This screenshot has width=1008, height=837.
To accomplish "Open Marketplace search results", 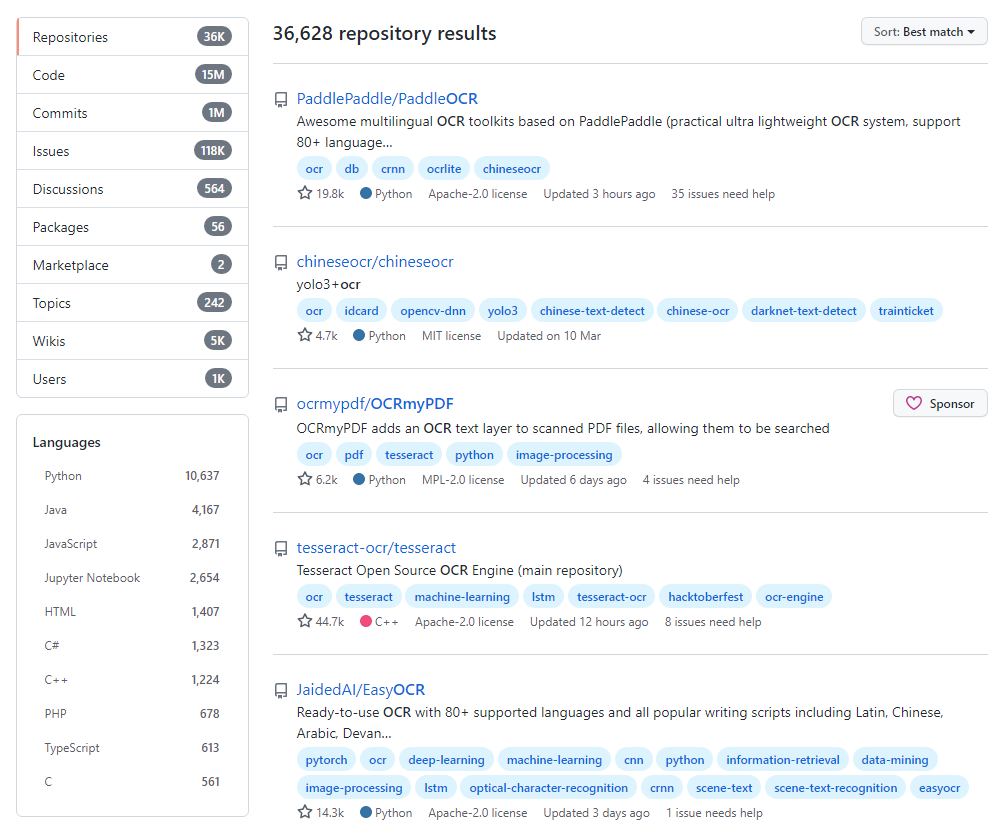I will point(132,265).
